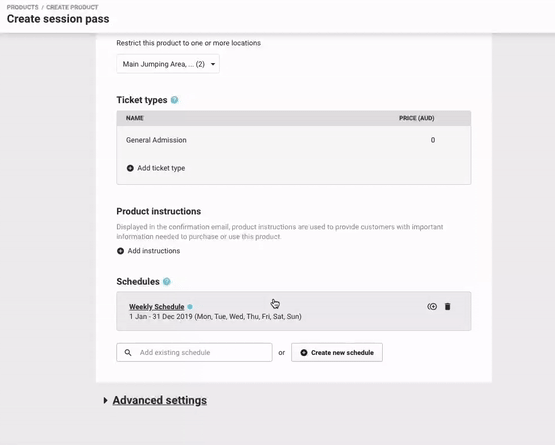Open the Weekly Schedule link
Screen dimensions: 555x445
tap(156, 307)
